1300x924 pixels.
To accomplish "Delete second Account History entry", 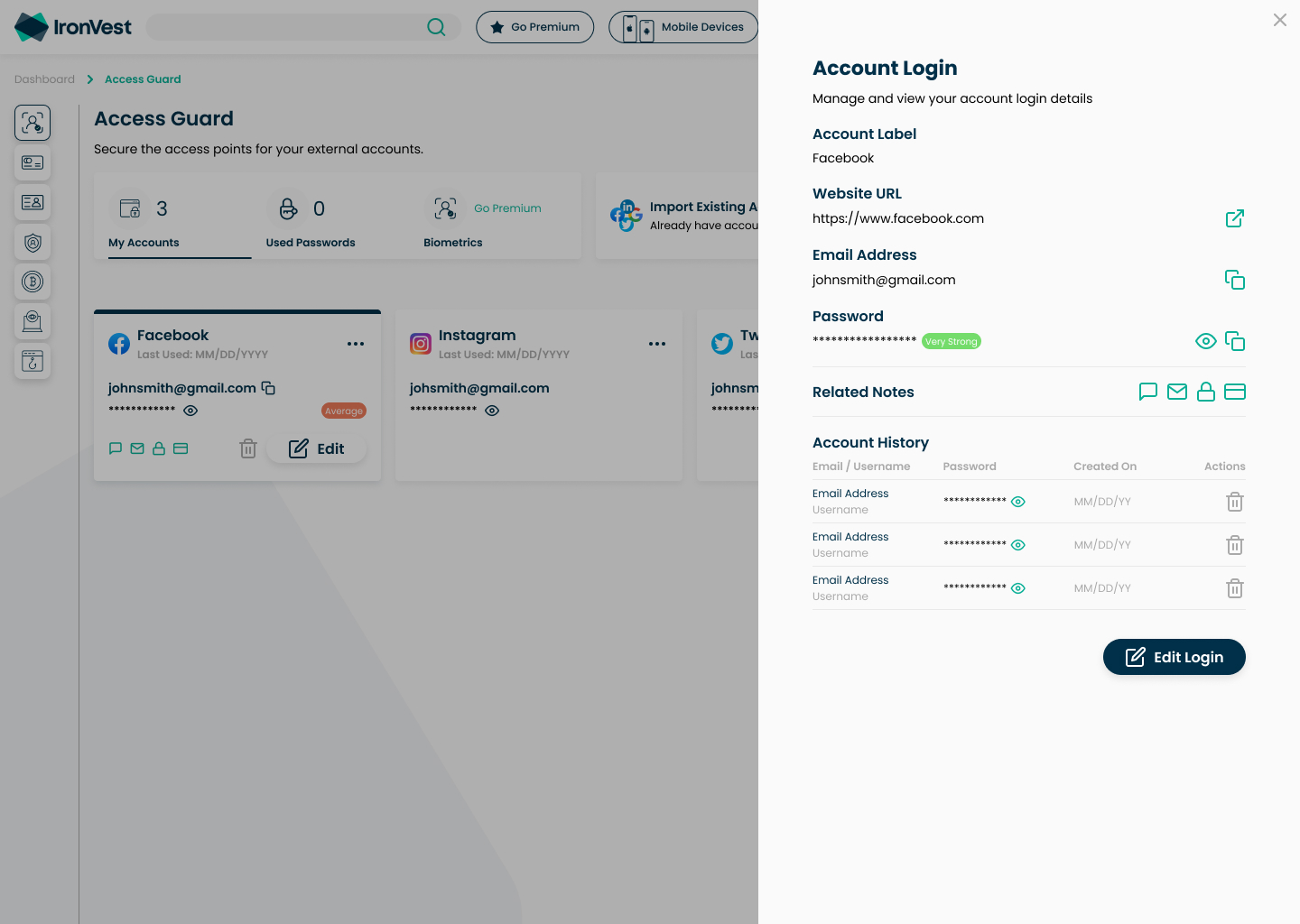I will [x=1235, y=545].
